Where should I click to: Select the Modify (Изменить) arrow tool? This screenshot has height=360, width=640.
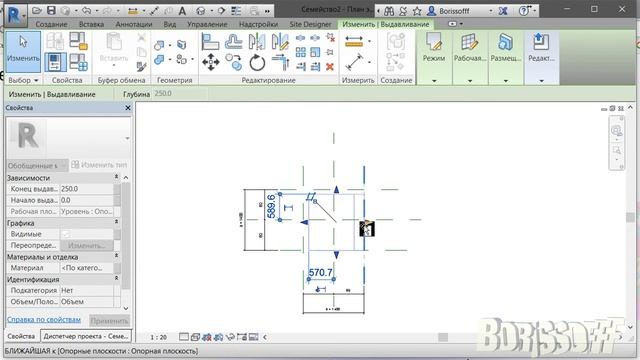tap(23, 51)
